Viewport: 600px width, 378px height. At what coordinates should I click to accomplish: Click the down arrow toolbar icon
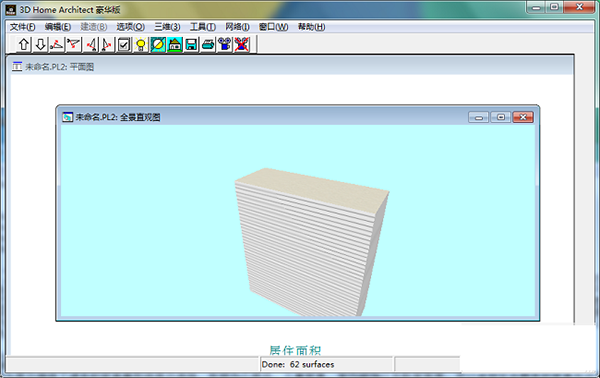pyautogui.click(x=40, y=45)
